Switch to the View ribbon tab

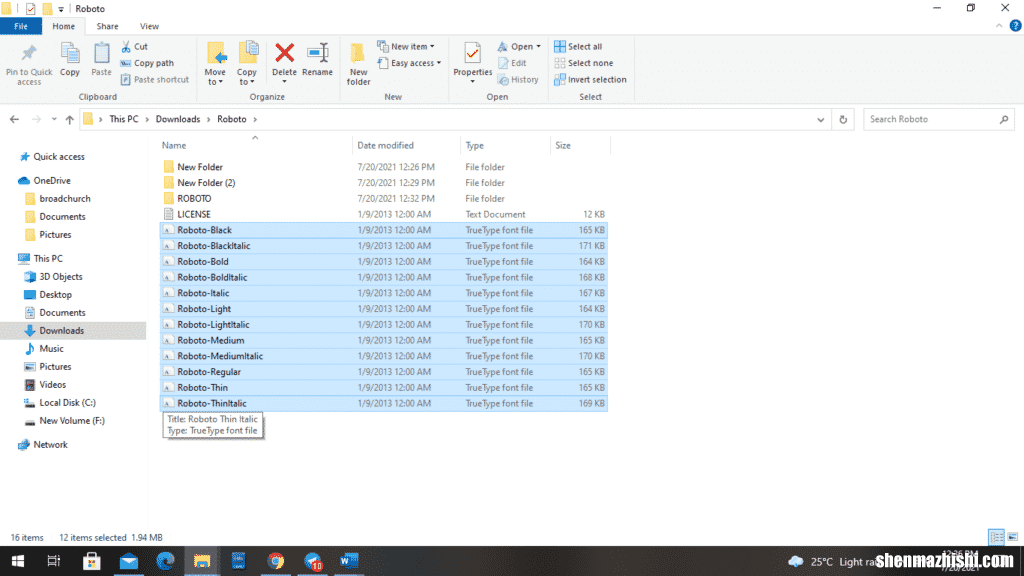(149, 26)
